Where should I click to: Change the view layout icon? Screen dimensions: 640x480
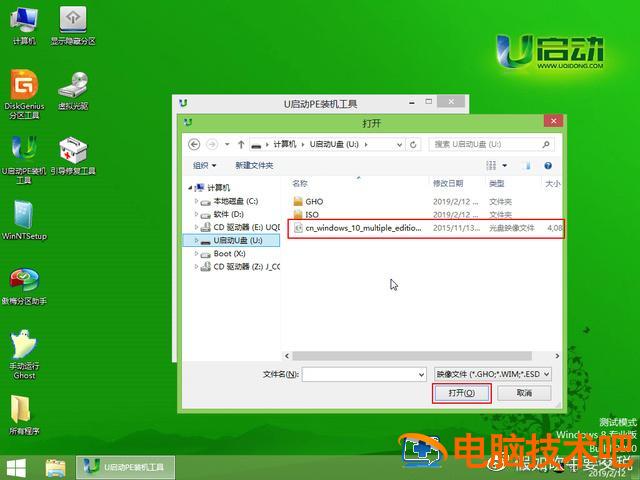click(x=491, y=165)
